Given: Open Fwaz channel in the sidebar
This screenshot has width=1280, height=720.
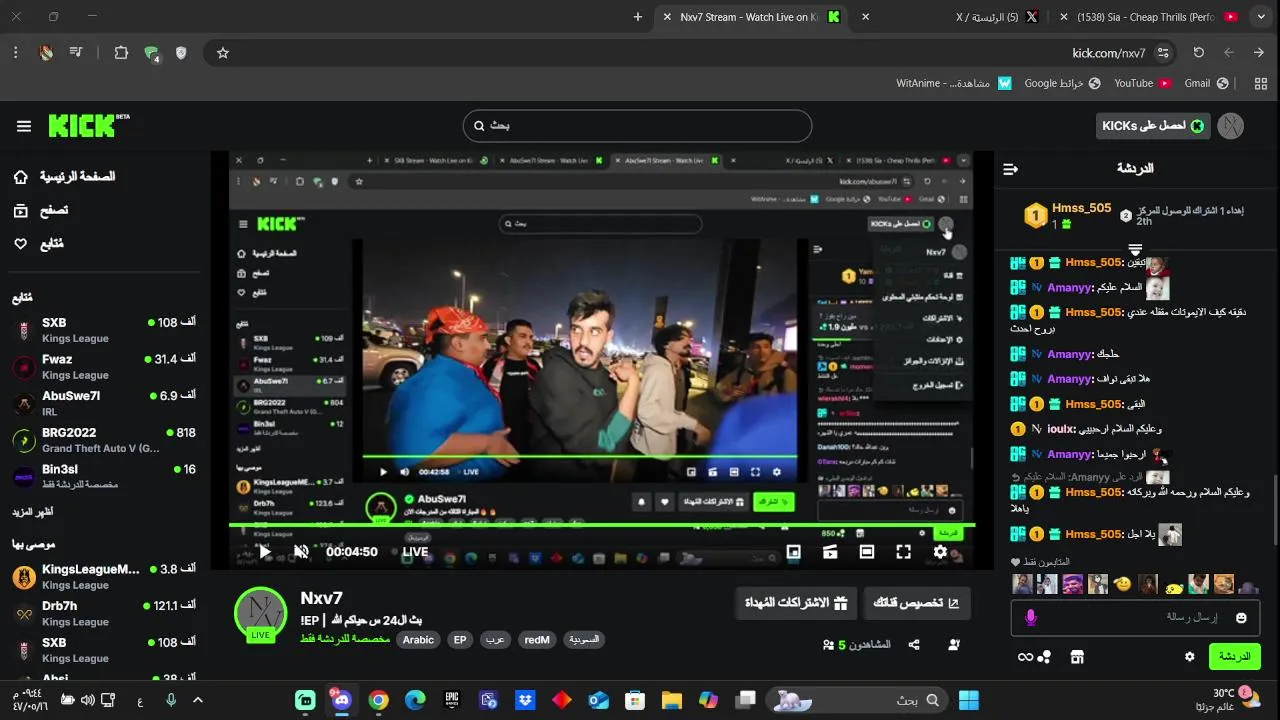Looking at the screenshot, I should tap(104, 366).
